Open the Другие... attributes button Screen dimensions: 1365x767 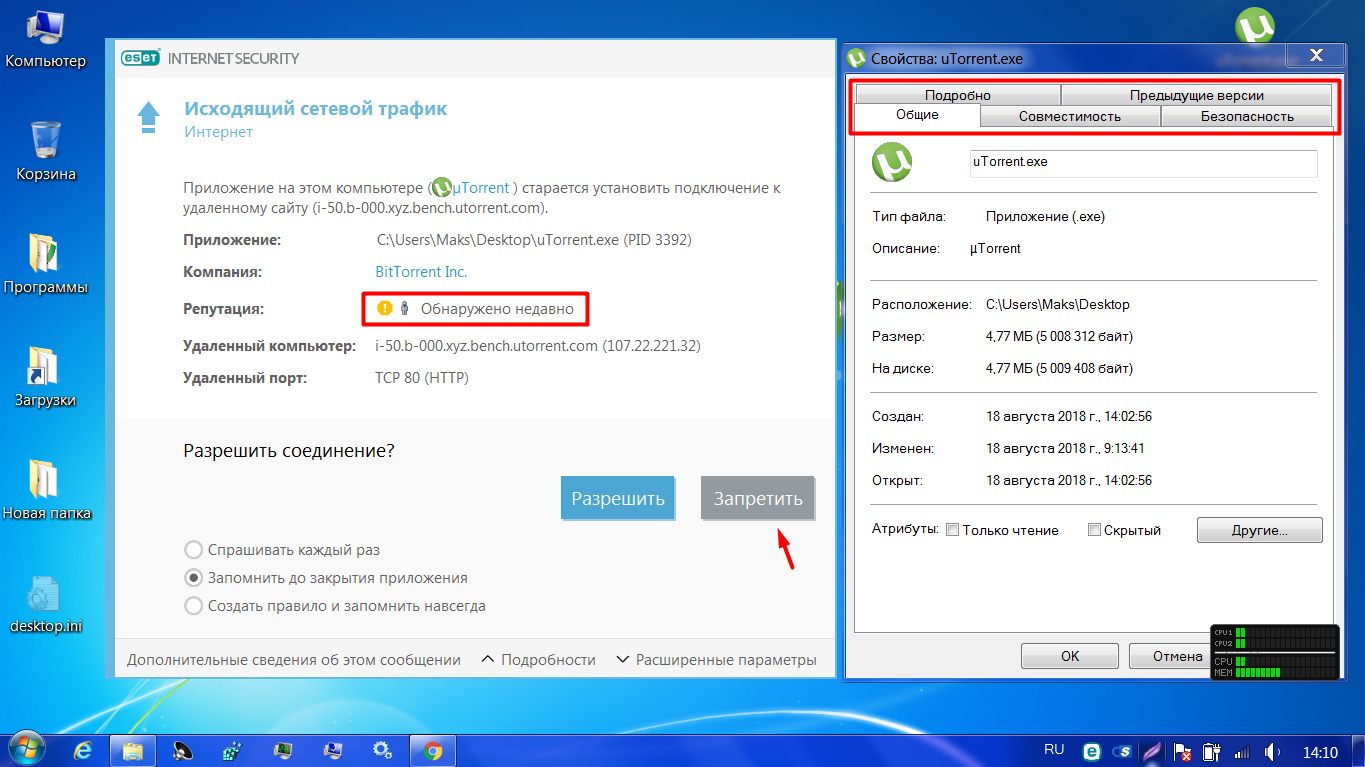(1260, 530)
